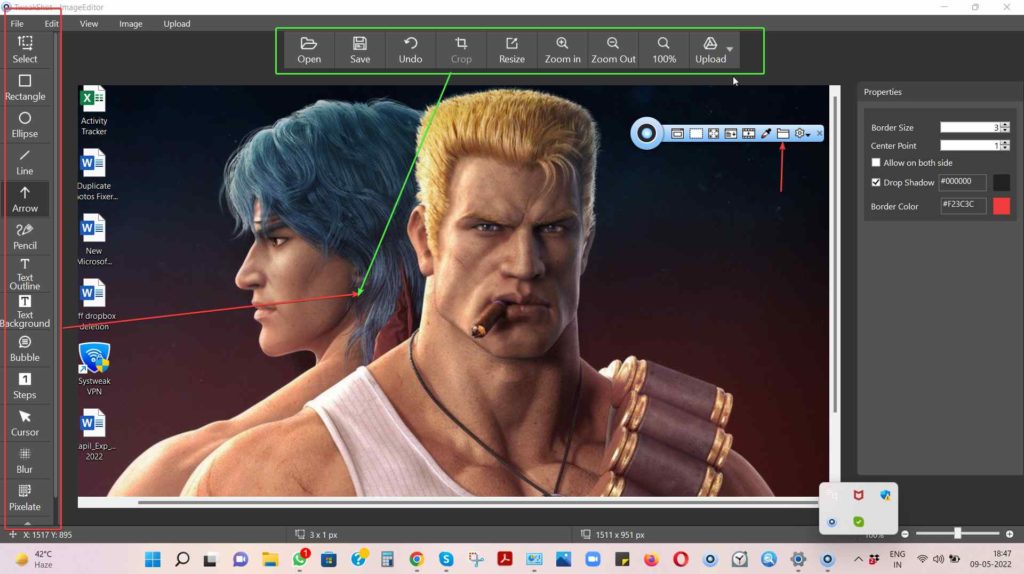Image resolution: width=1024 pixels, height=574 pixels.
Task: Open the Resize option
Action: click(511, 50)
